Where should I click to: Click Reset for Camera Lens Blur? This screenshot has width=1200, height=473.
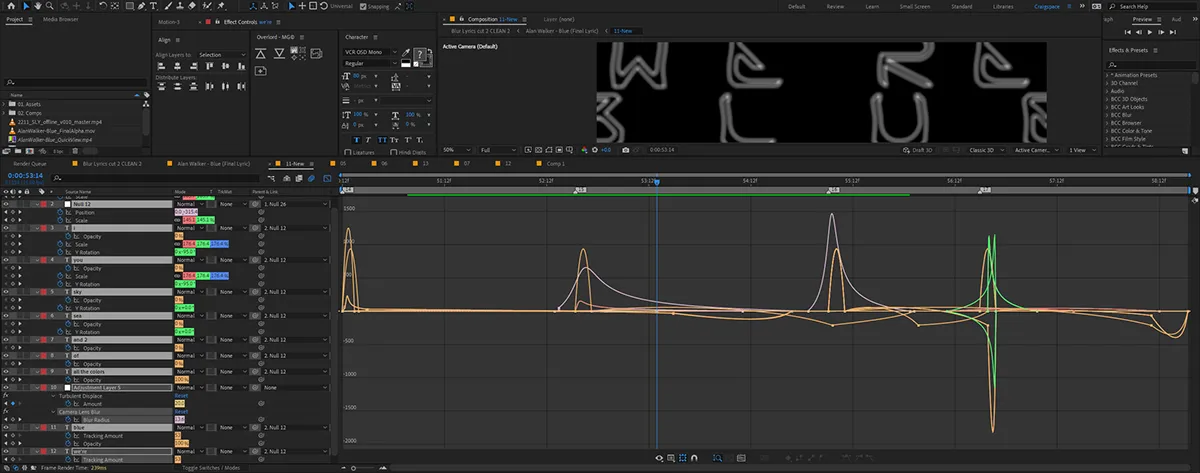[x=181, y=411]
